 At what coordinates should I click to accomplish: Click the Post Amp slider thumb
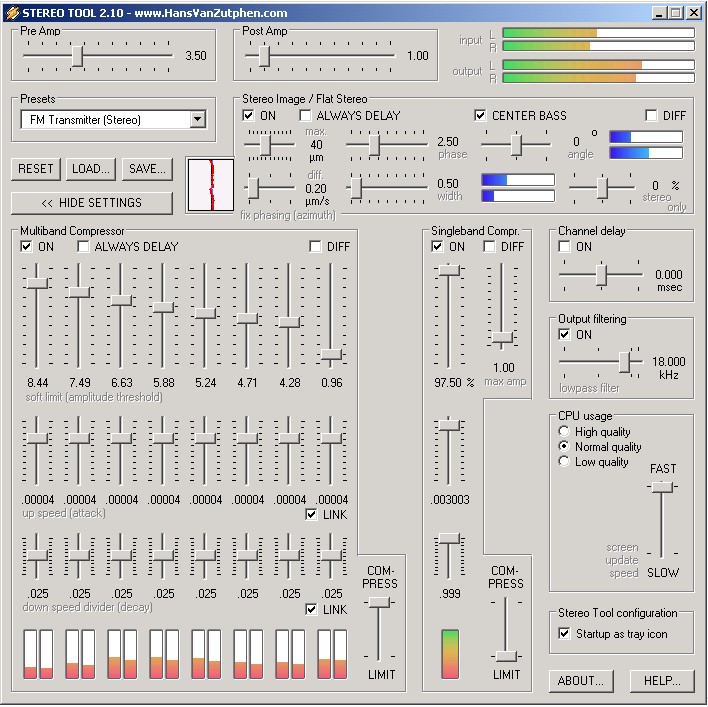(264, 56)
